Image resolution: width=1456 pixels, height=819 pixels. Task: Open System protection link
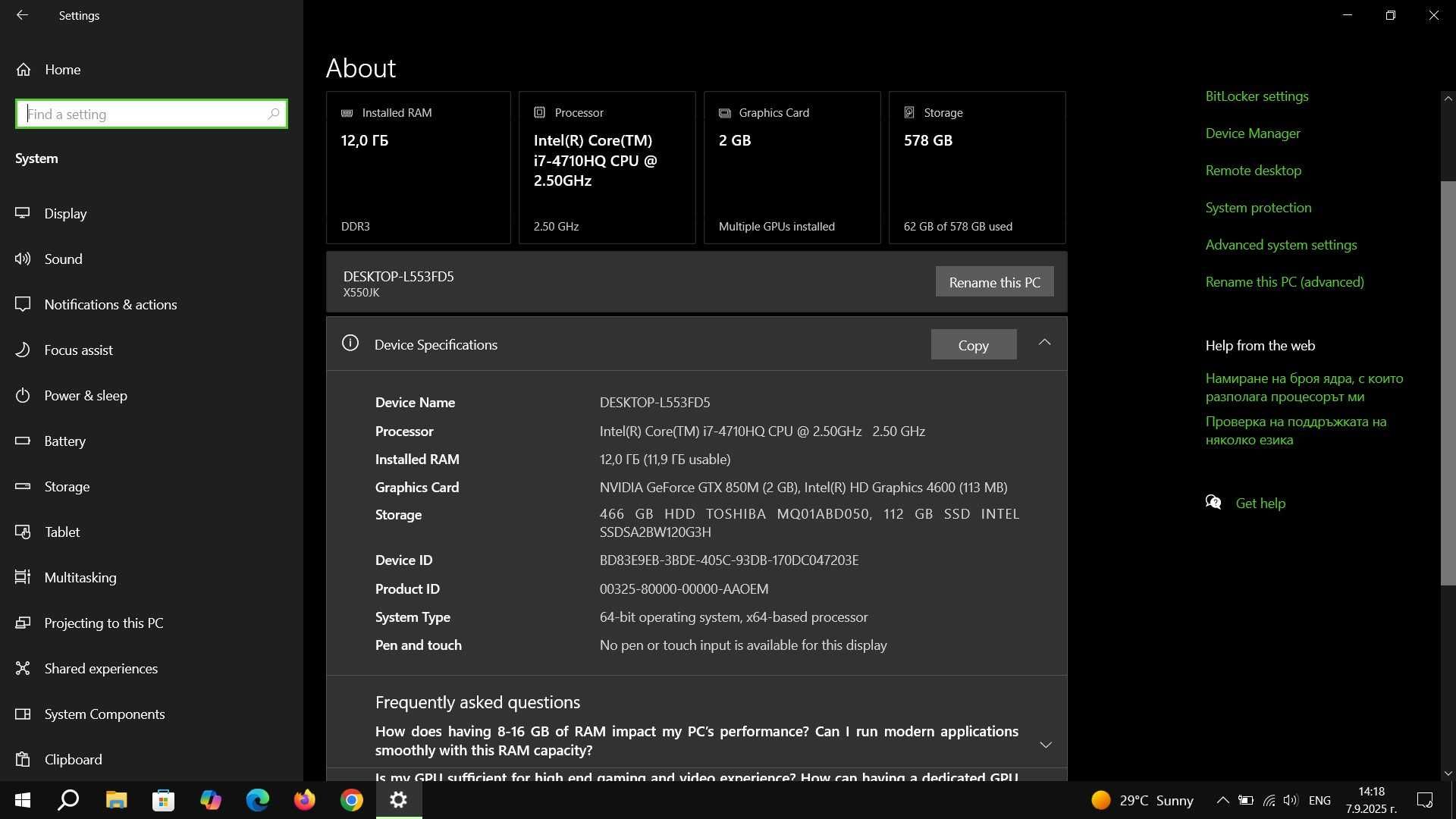(1258, 208)
